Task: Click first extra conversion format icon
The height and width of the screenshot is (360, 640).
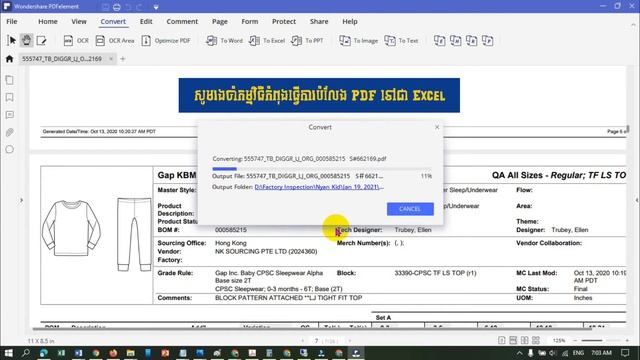Action: click(440, 40)
